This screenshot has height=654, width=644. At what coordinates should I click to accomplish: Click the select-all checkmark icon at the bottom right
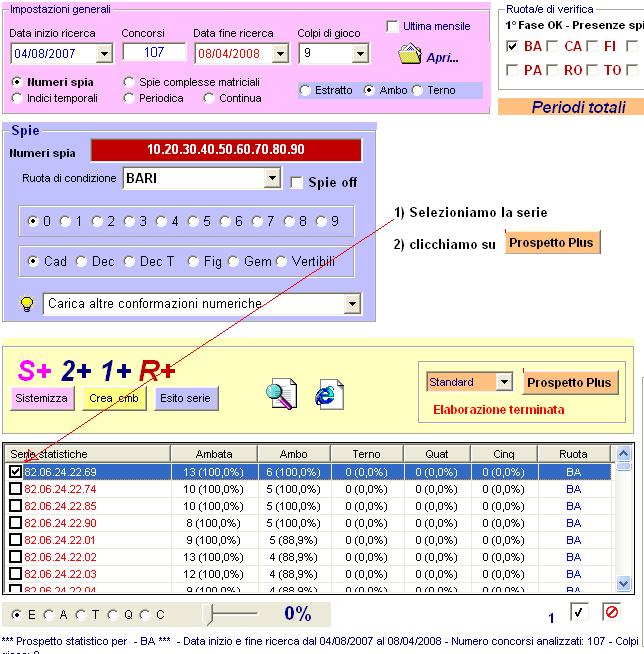coord(579,612)
